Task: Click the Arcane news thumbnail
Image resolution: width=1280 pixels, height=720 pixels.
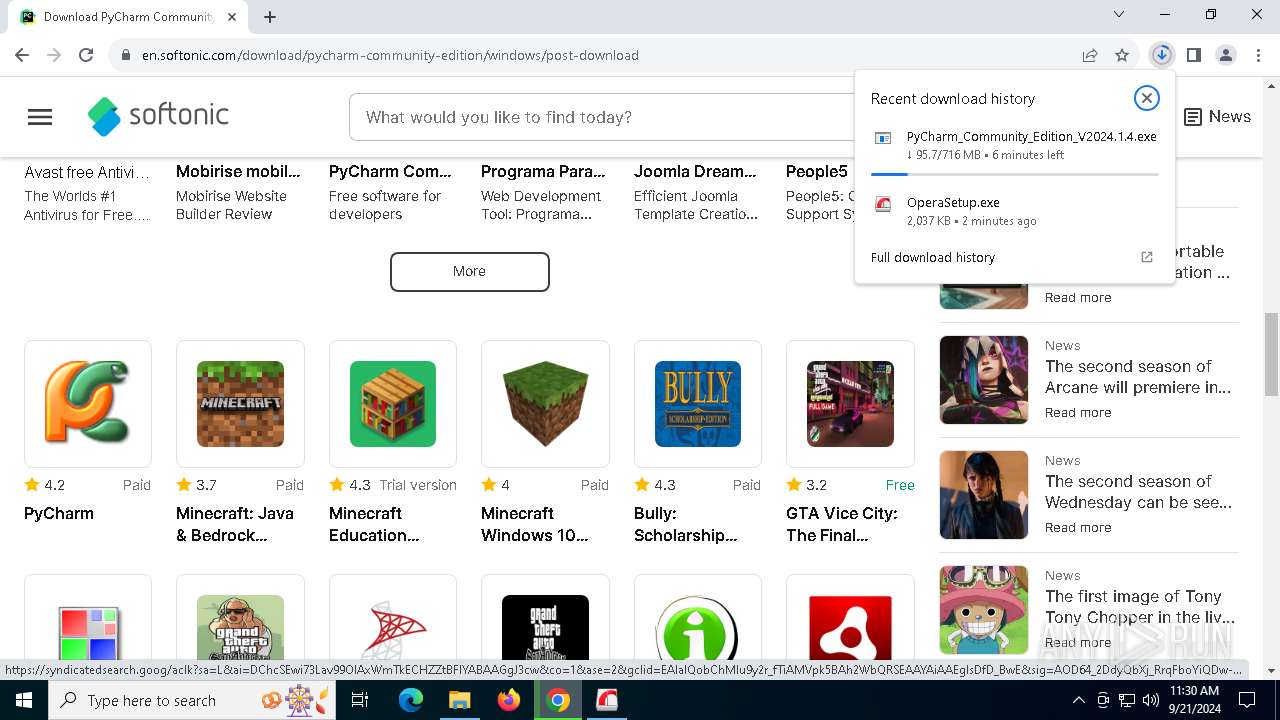Action: (x=984, y=380)
